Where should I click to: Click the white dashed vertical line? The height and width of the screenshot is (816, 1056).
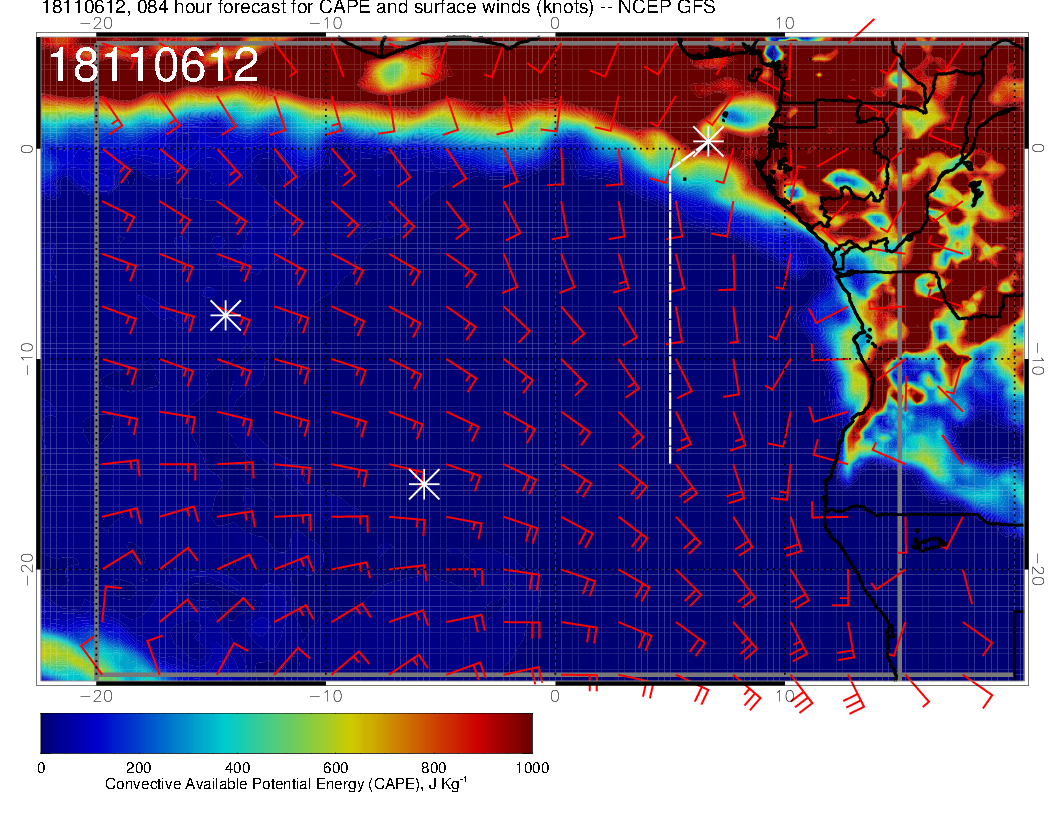tap(670, 320)
